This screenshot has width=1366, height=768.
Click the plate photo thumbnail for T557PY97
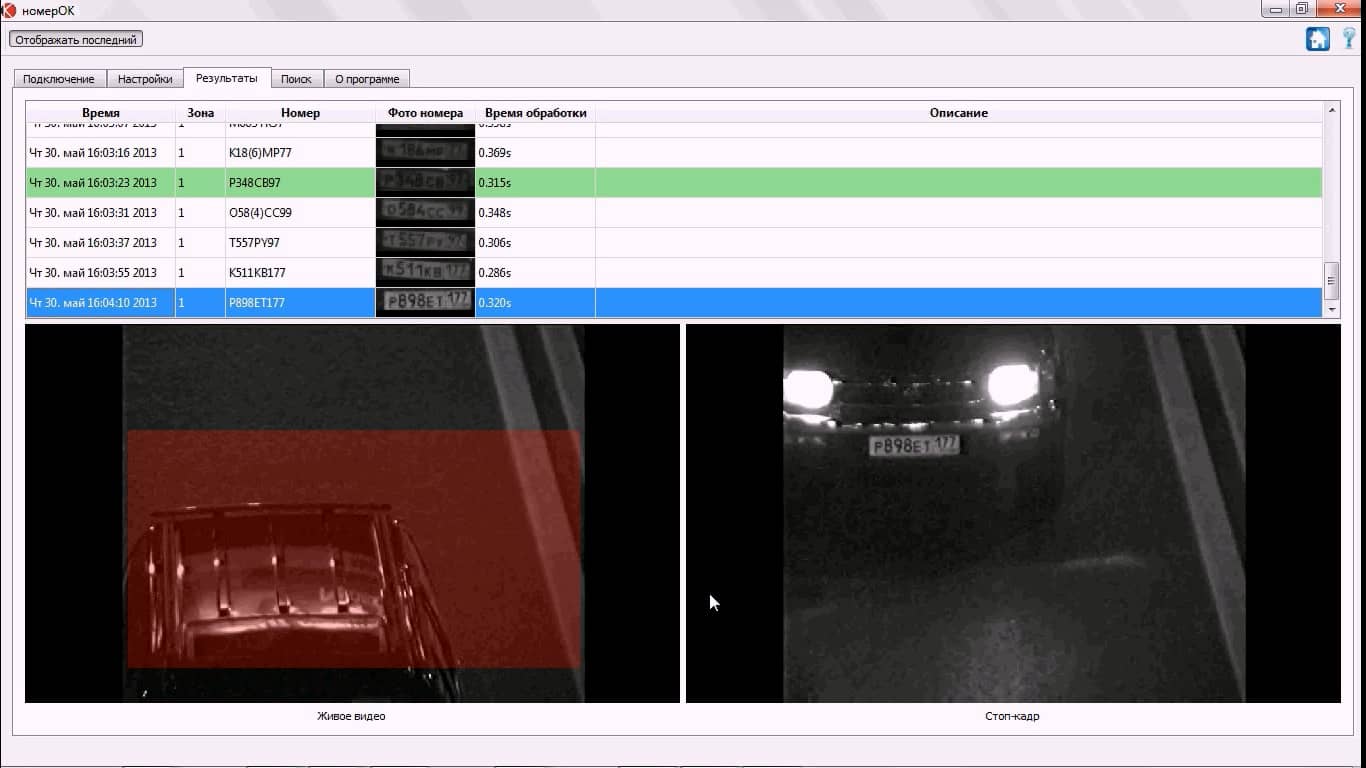point(425,243)
